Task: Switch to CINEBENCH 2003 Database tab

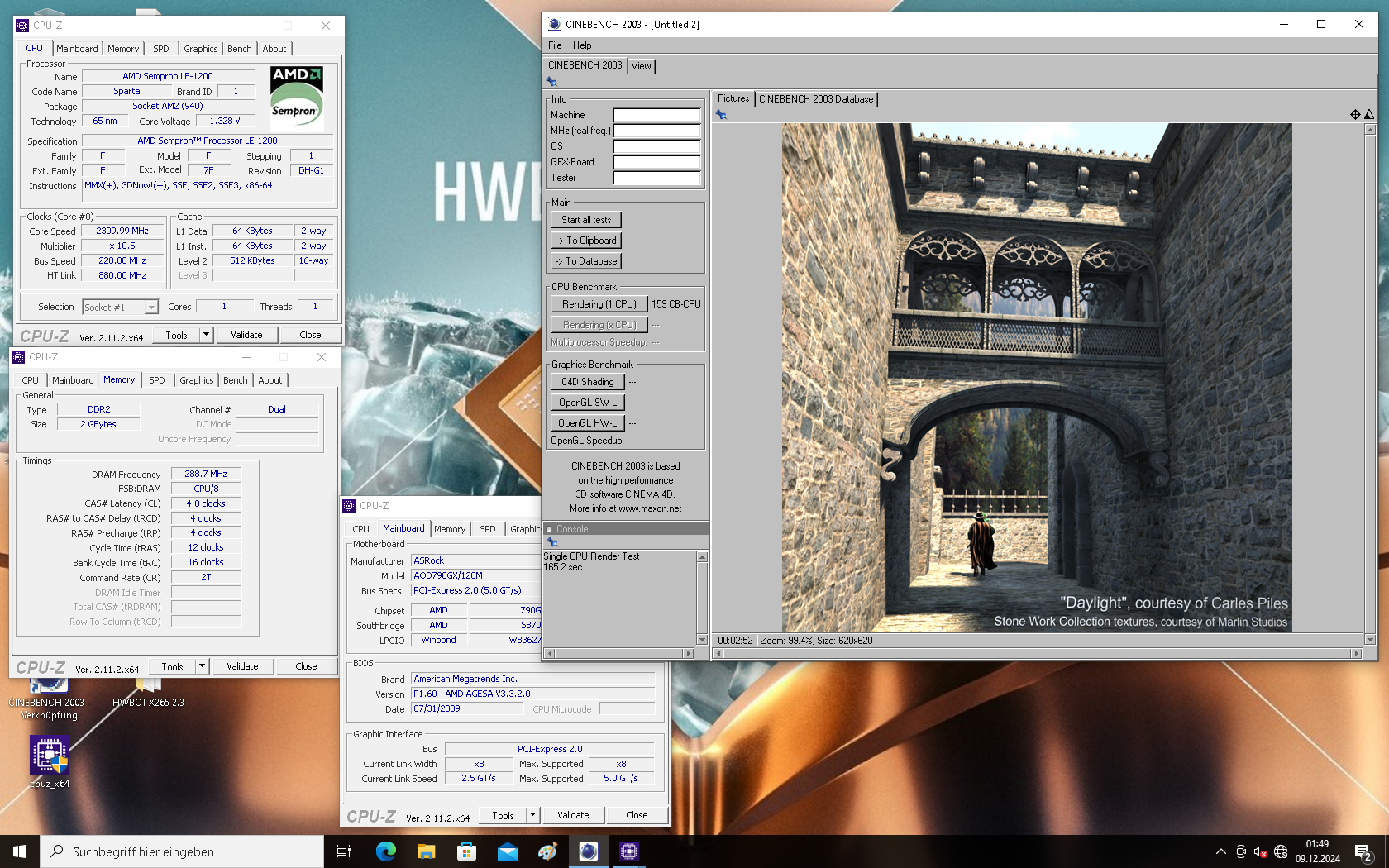Action: point(816,99)
